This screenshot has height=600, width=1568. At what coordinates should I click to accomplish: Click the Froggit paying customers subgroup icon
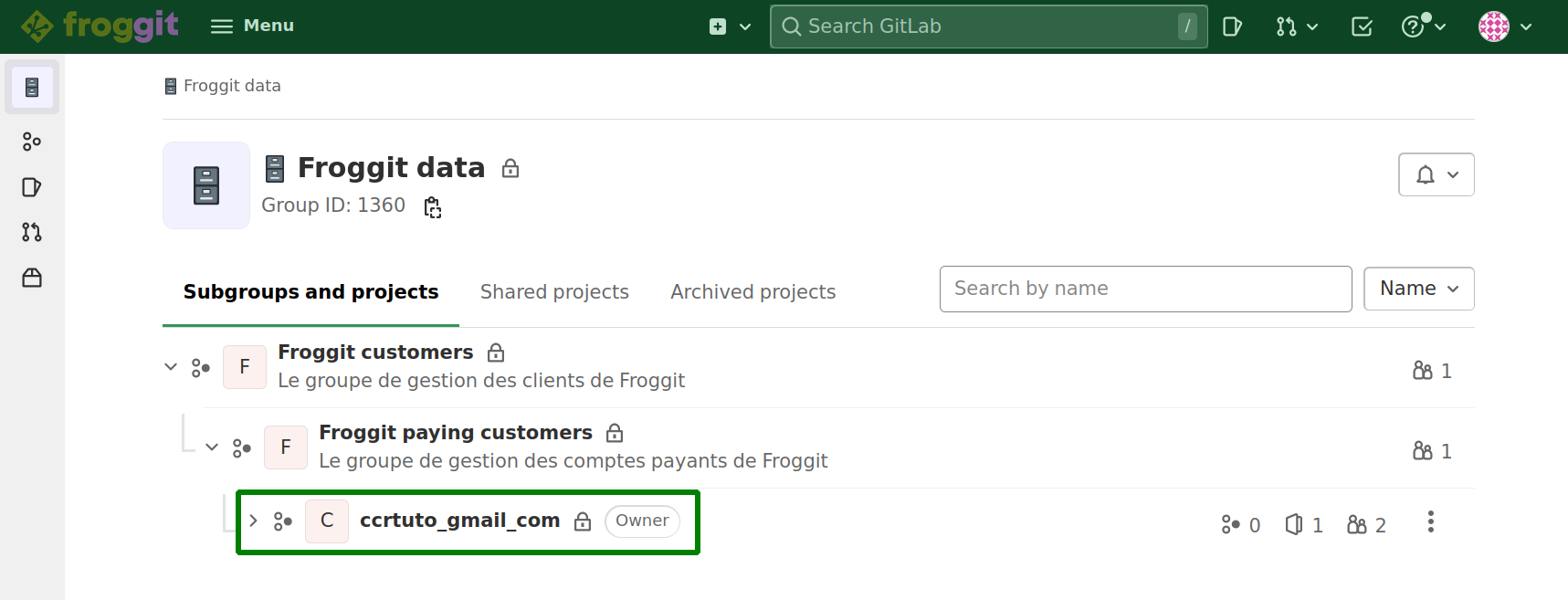click(x=242, y=448)
